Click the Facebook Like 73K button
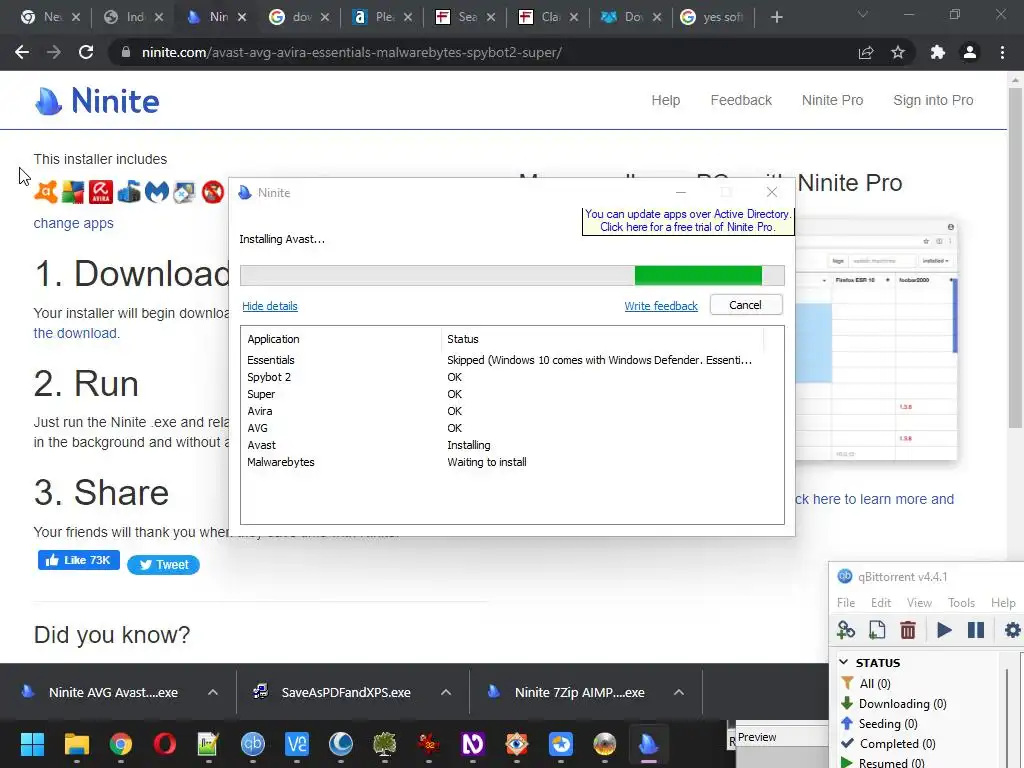Screen dimensions: 1024x768 78,560
